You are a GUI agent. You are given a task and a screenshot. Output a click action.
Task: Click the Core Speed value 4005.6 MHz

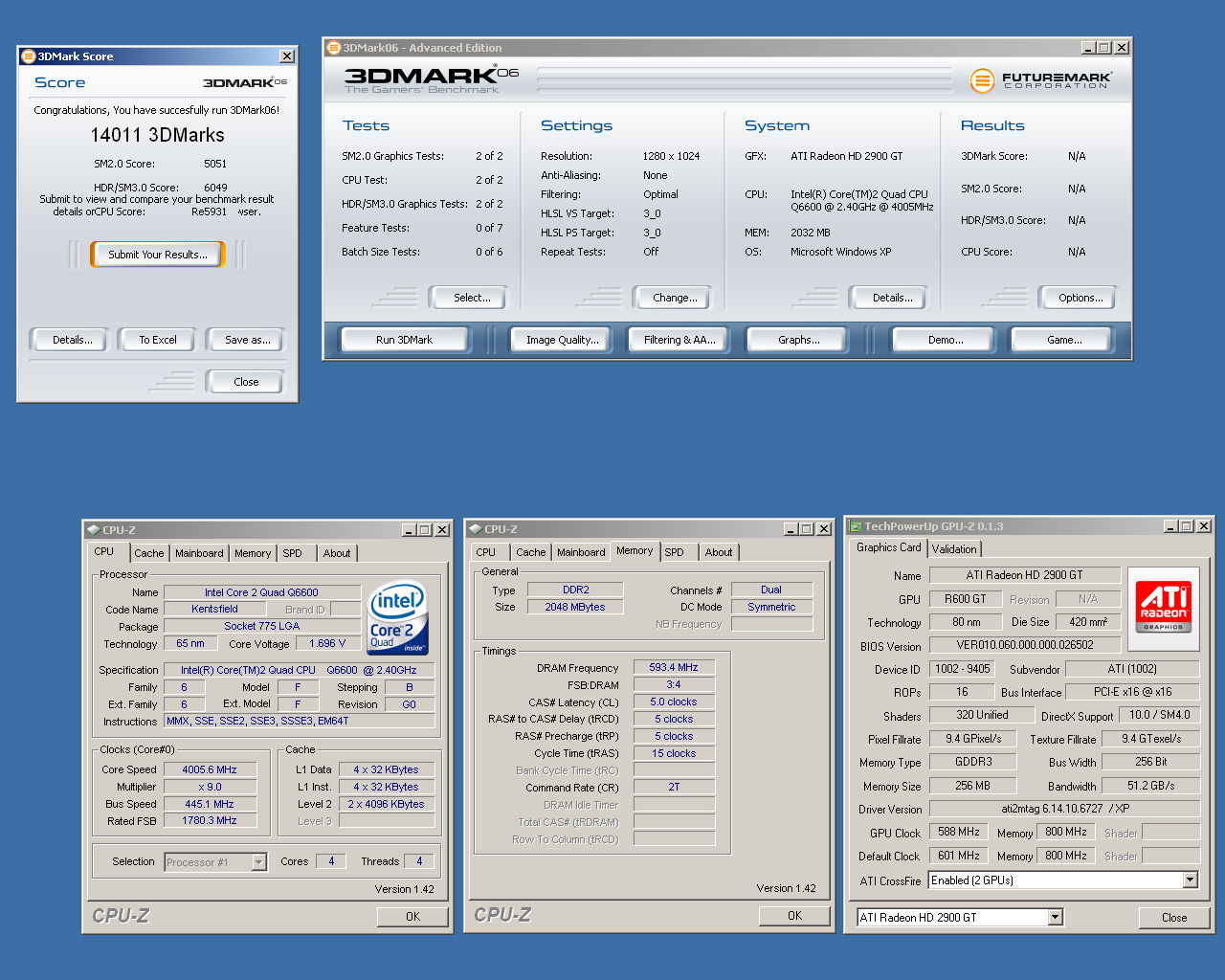[210, 769]
